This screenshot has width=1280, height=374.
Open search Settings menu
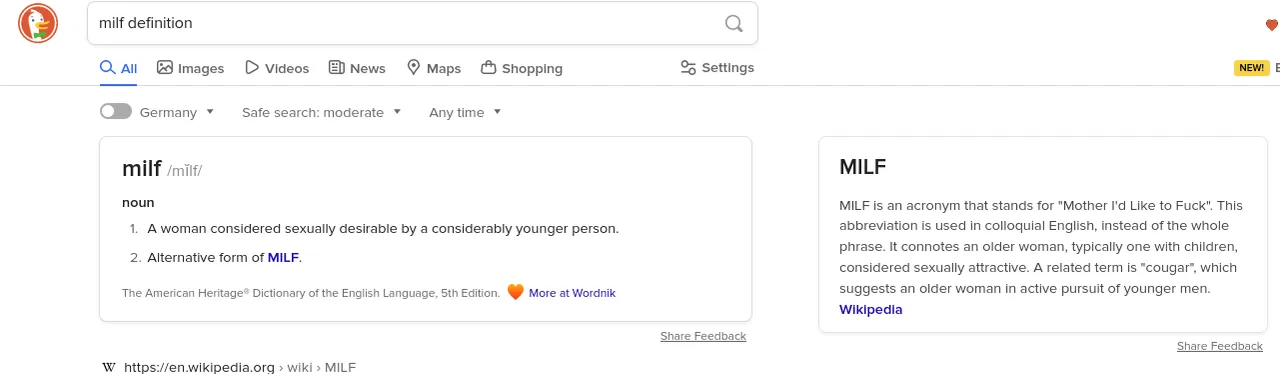717,68
